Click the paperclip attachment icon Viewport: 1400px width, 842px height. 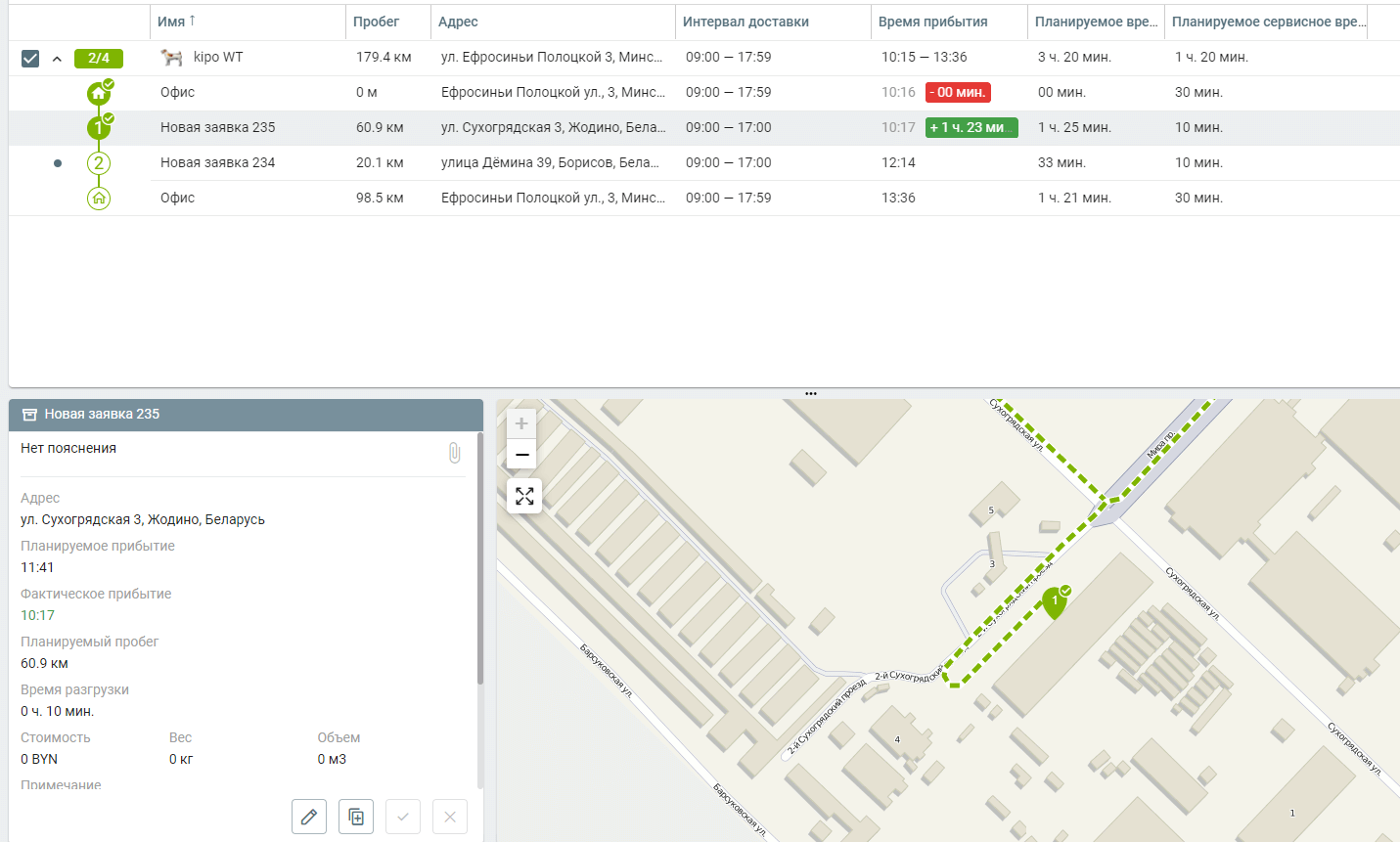pos(454,452)
